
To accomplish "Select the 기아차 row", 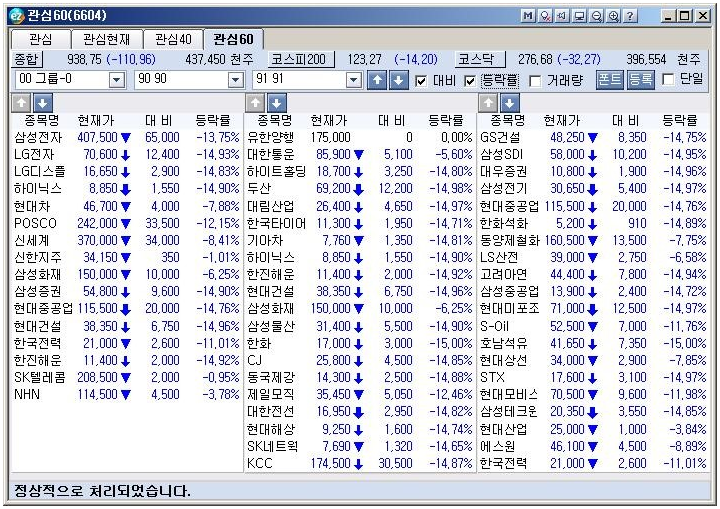I will tap(360, 240).
